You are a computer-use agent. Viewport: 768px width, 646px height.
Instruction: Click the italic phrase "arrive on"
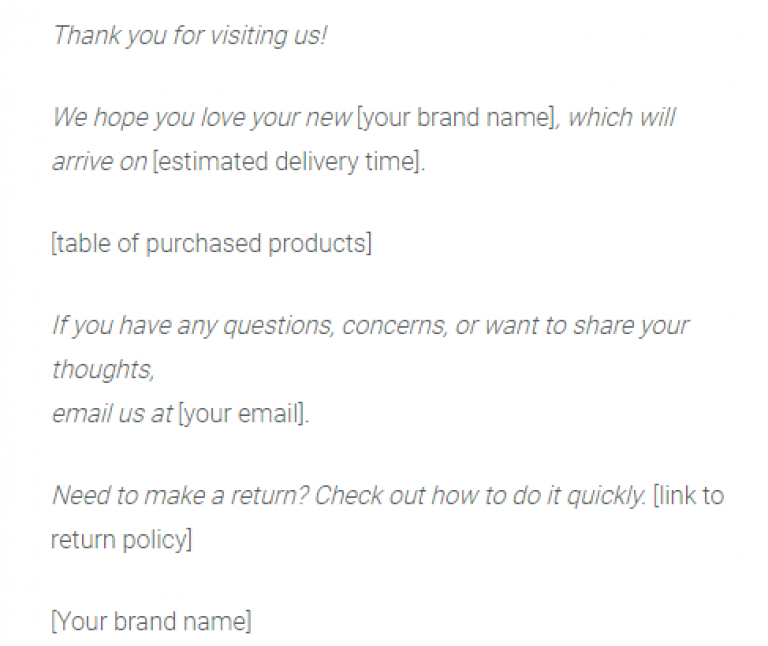pos(98,161)
